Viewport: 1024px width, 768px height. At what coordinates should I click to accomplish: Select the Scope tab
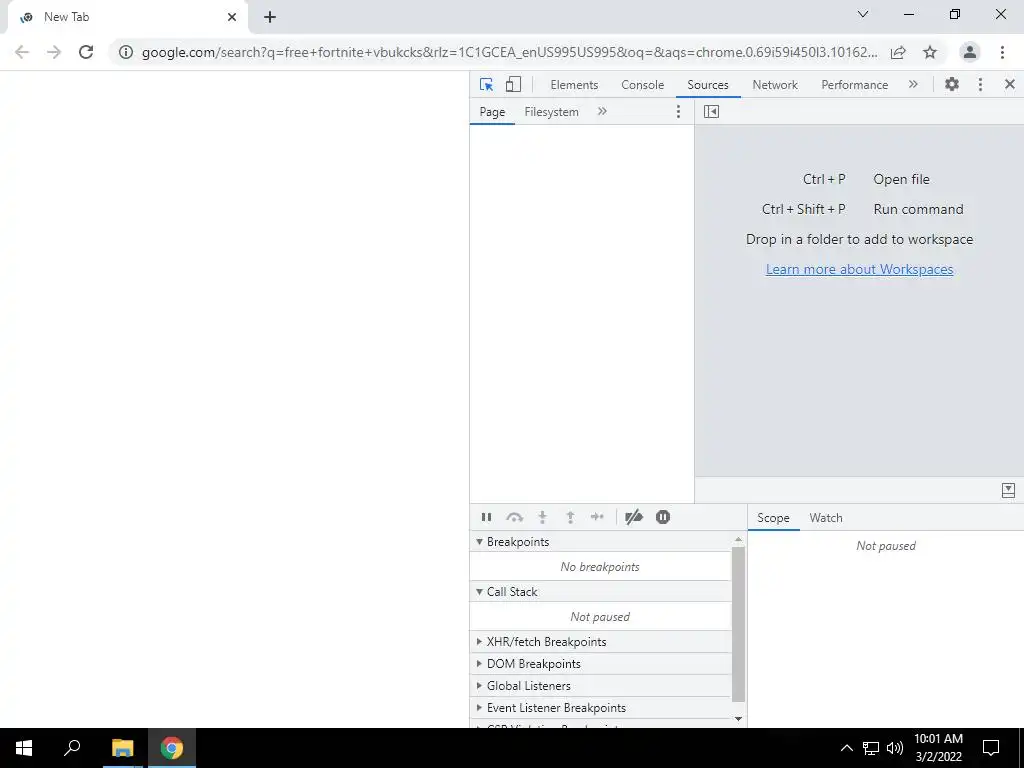click(x=773, y=518)
